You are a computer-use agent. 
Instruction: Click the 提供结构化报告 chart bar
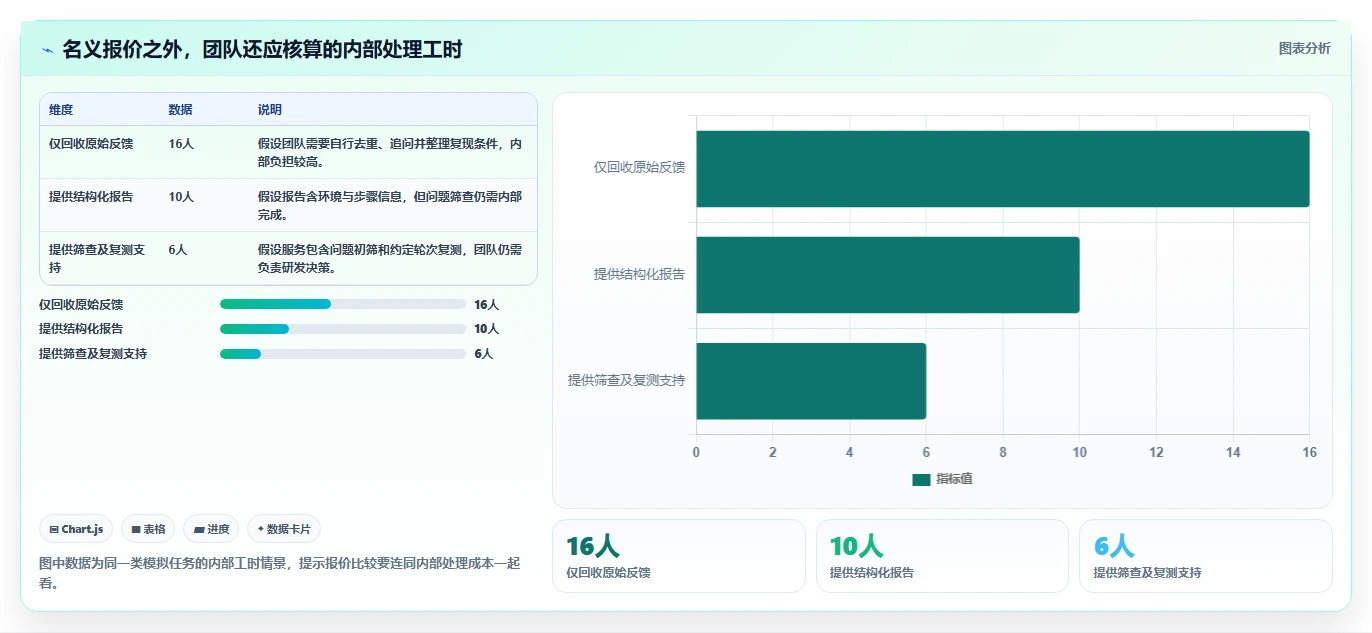click(888, 275)
